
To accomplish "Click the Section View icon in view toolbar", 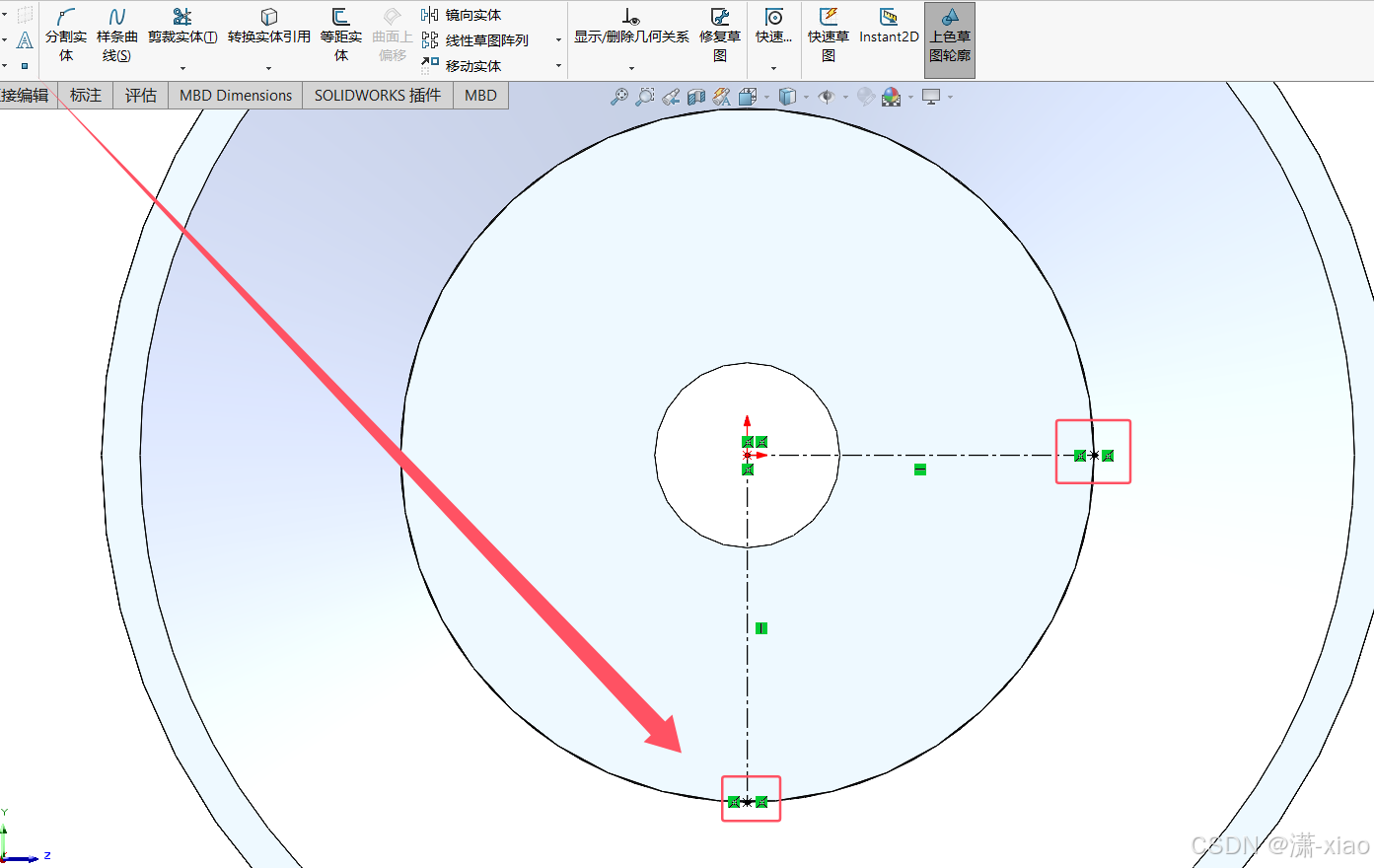I will tap(696, 96).
